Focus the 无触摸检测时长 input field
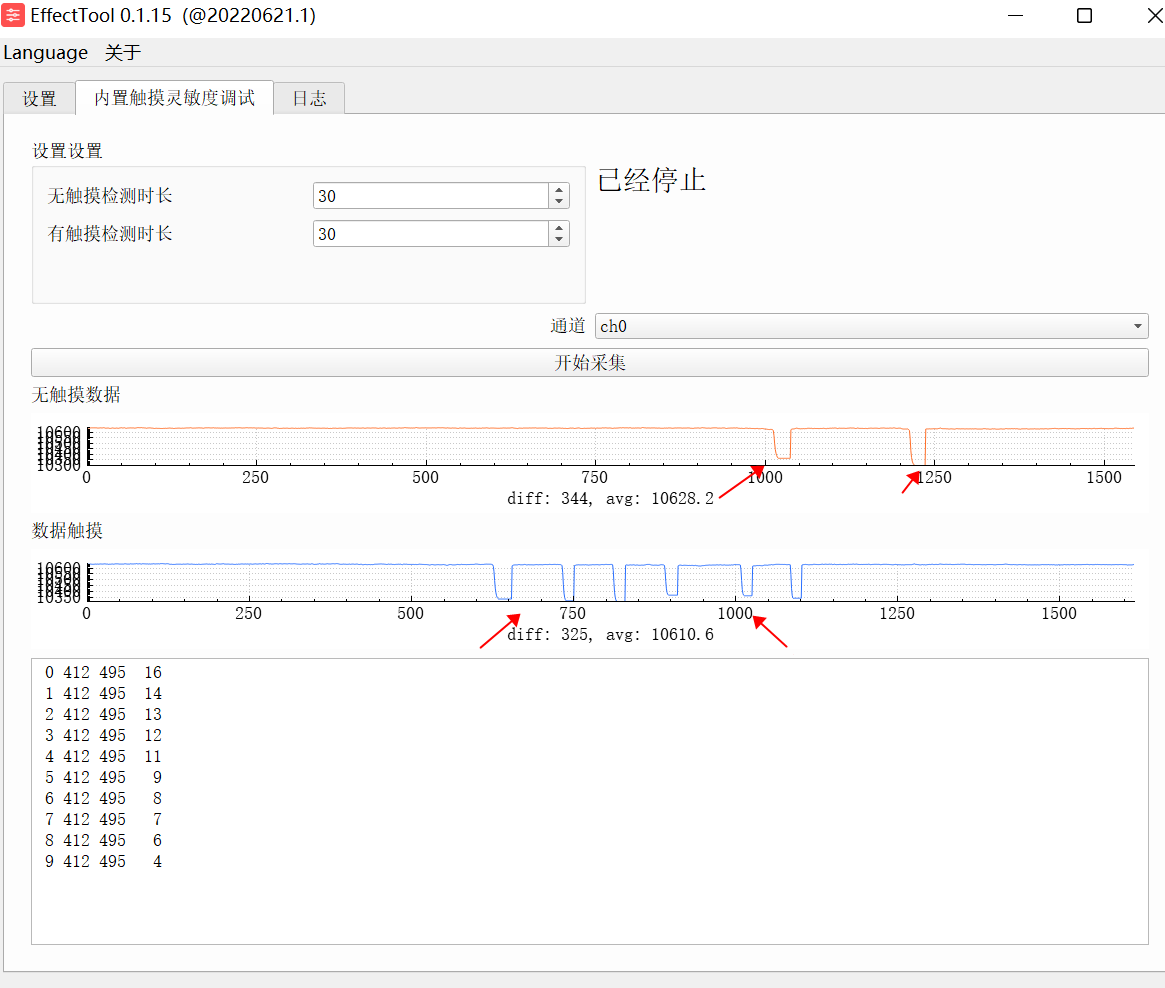This screenshot has height=988, width=1165. pyautogui.click(x=431, y=196)
